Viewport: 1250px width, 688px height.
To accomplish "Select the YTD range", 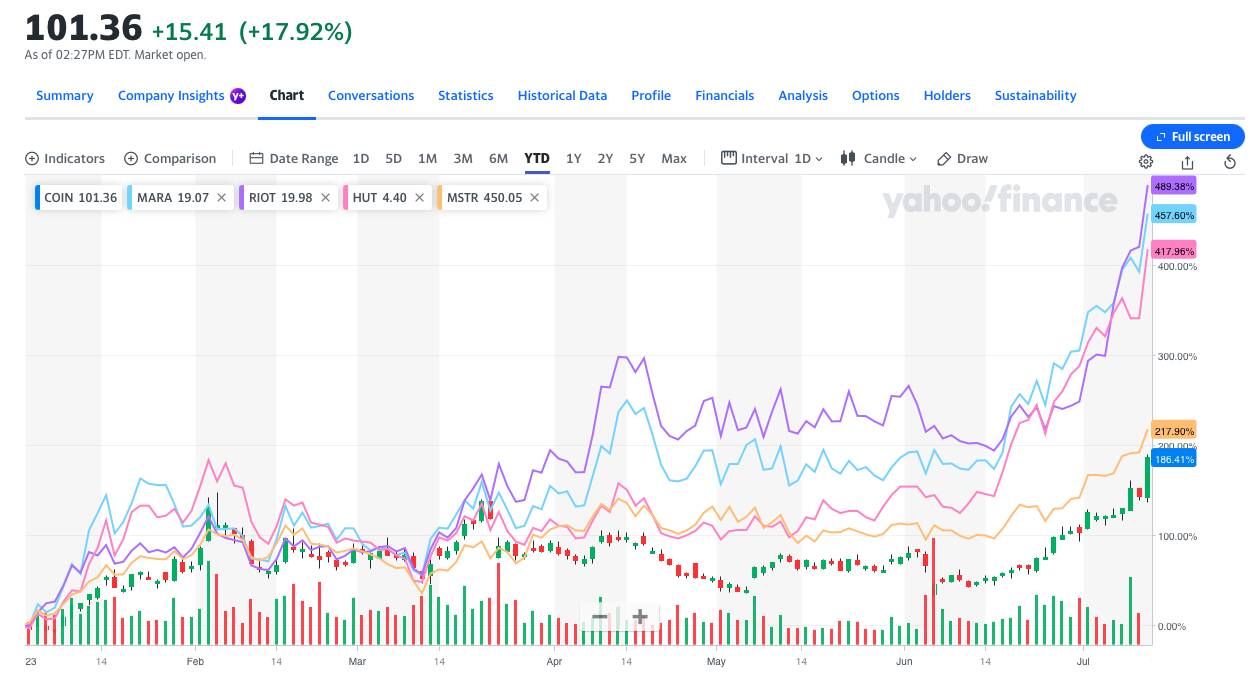I will [x=537, y=158].
